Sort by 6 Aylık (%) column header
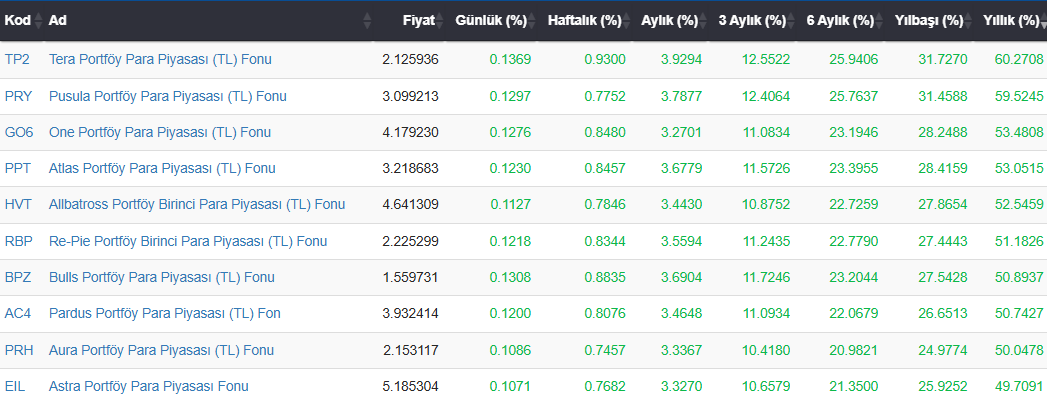1047x402 pixels. 840,21
